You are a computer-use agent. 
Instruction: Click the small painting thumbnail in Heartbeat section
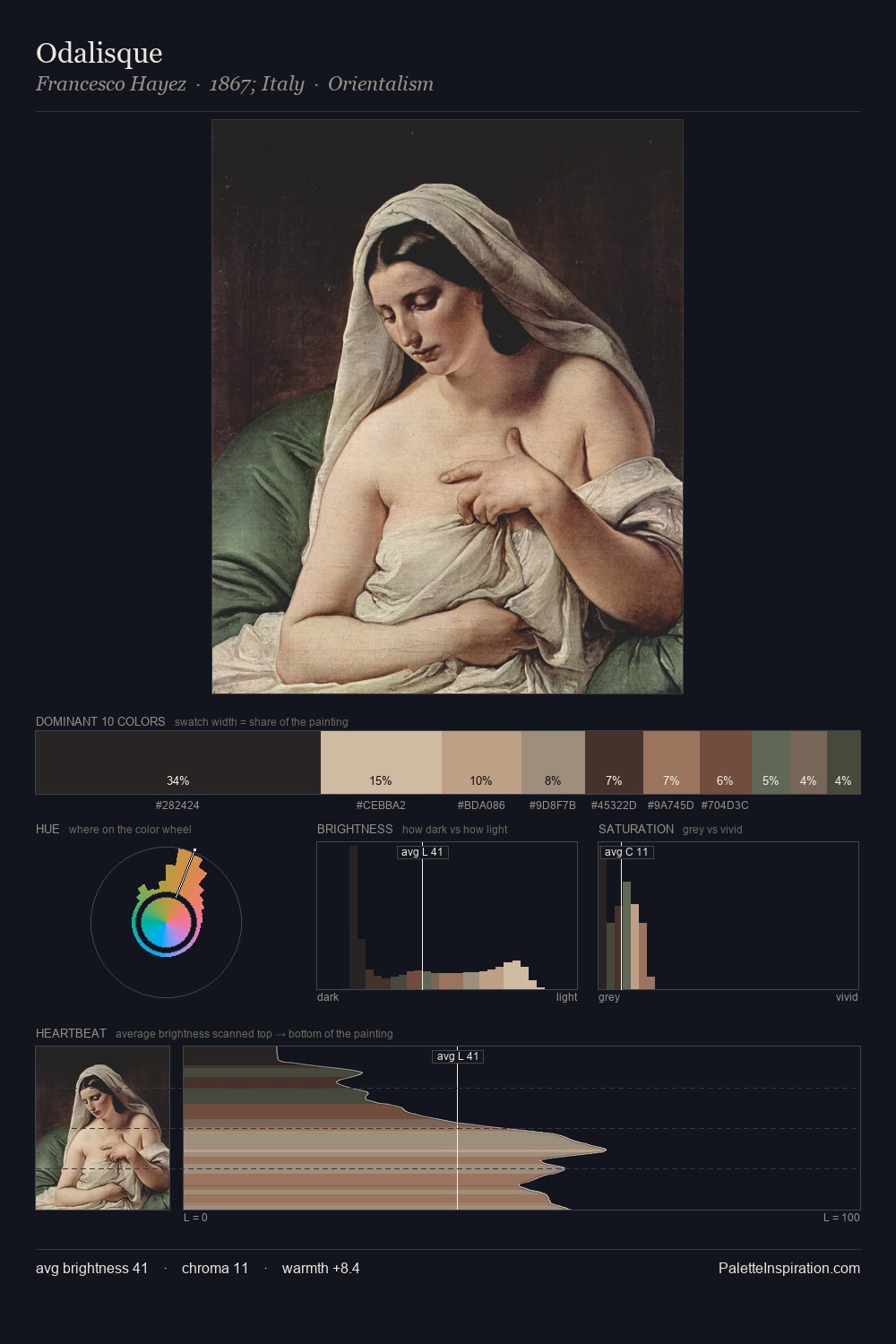pyautogui.click(x=103, y=1128)
